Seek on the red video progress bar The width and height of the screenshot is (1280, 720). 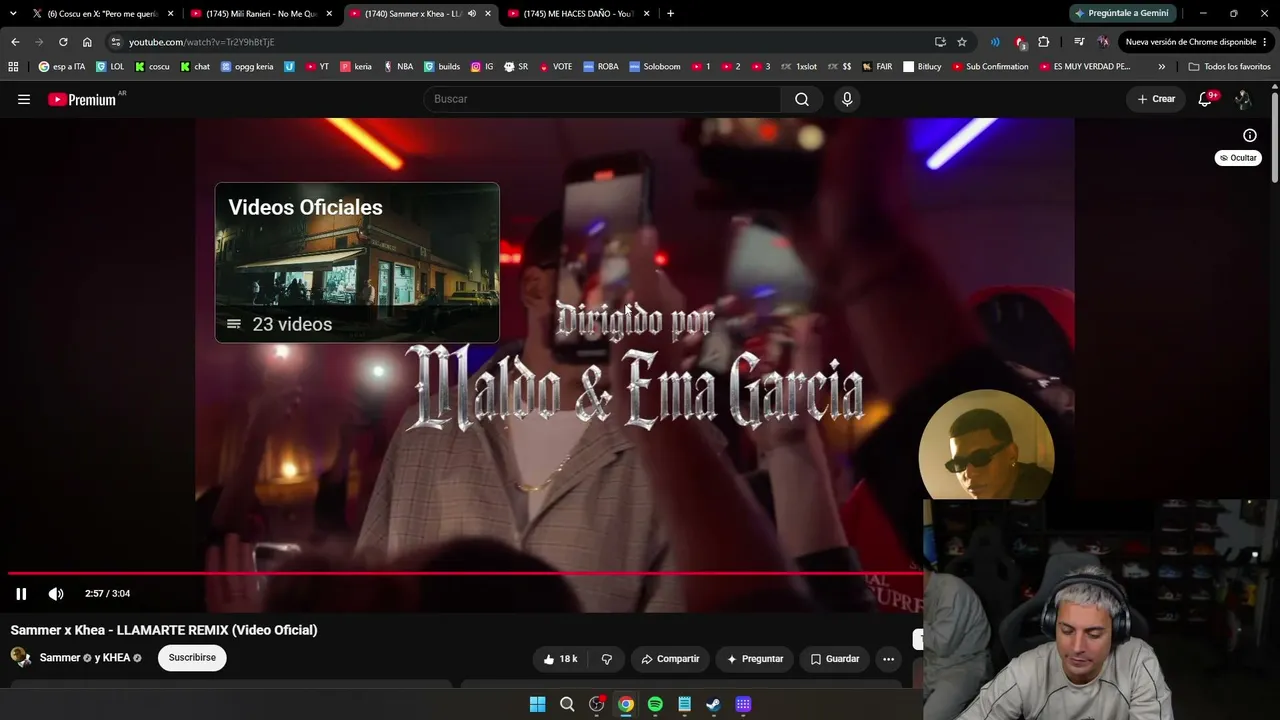click(465, 573)
